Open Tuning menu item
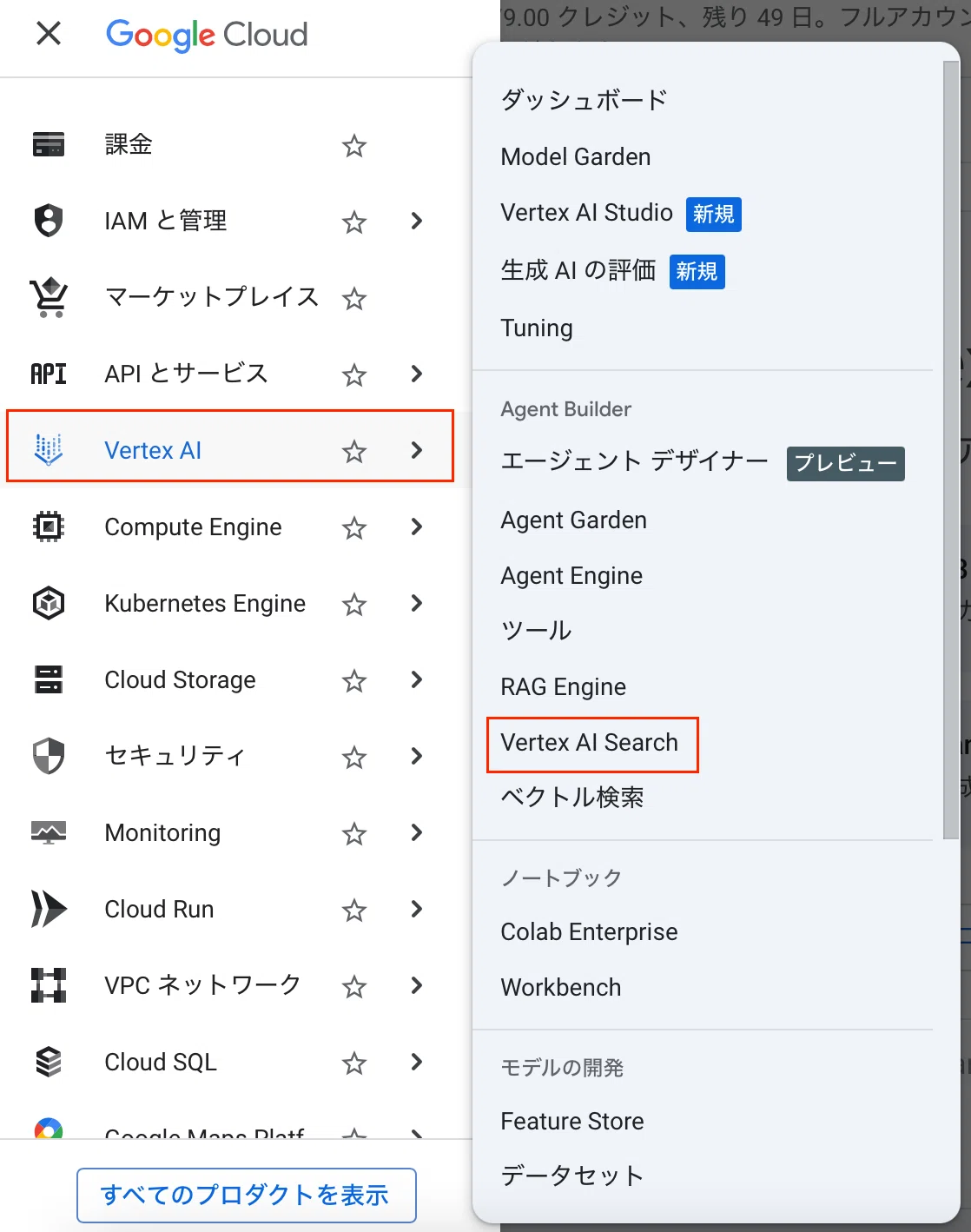The height and width of the screenshot is (1232, 971). (537, 328)
